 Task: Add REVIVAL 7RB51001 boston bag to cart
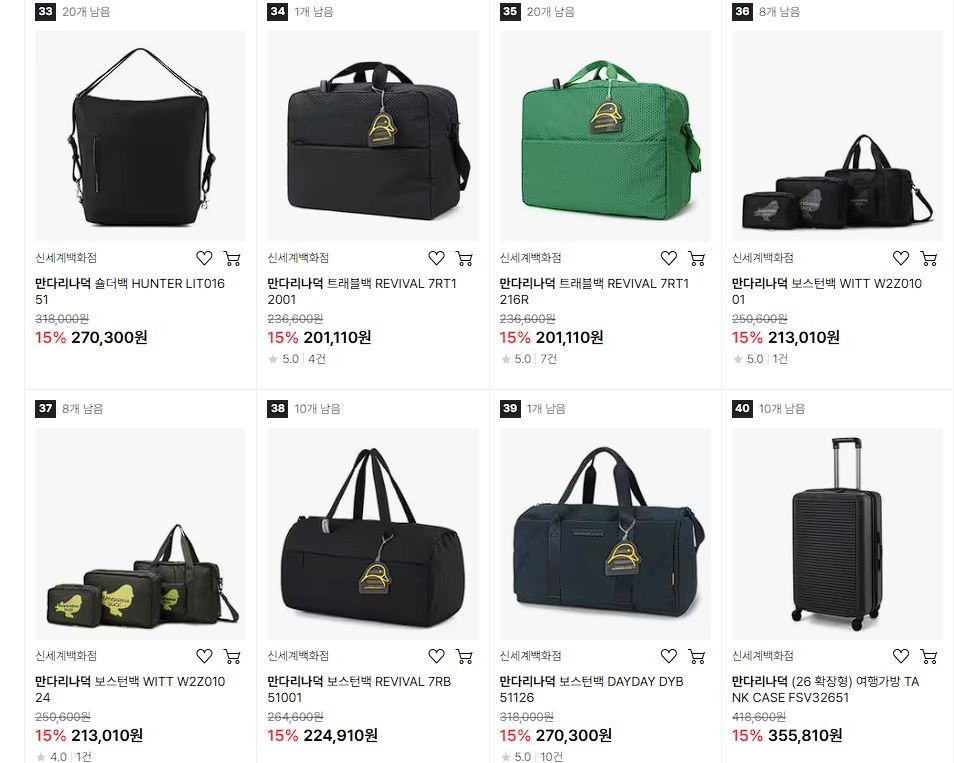[x=464, y=657]
